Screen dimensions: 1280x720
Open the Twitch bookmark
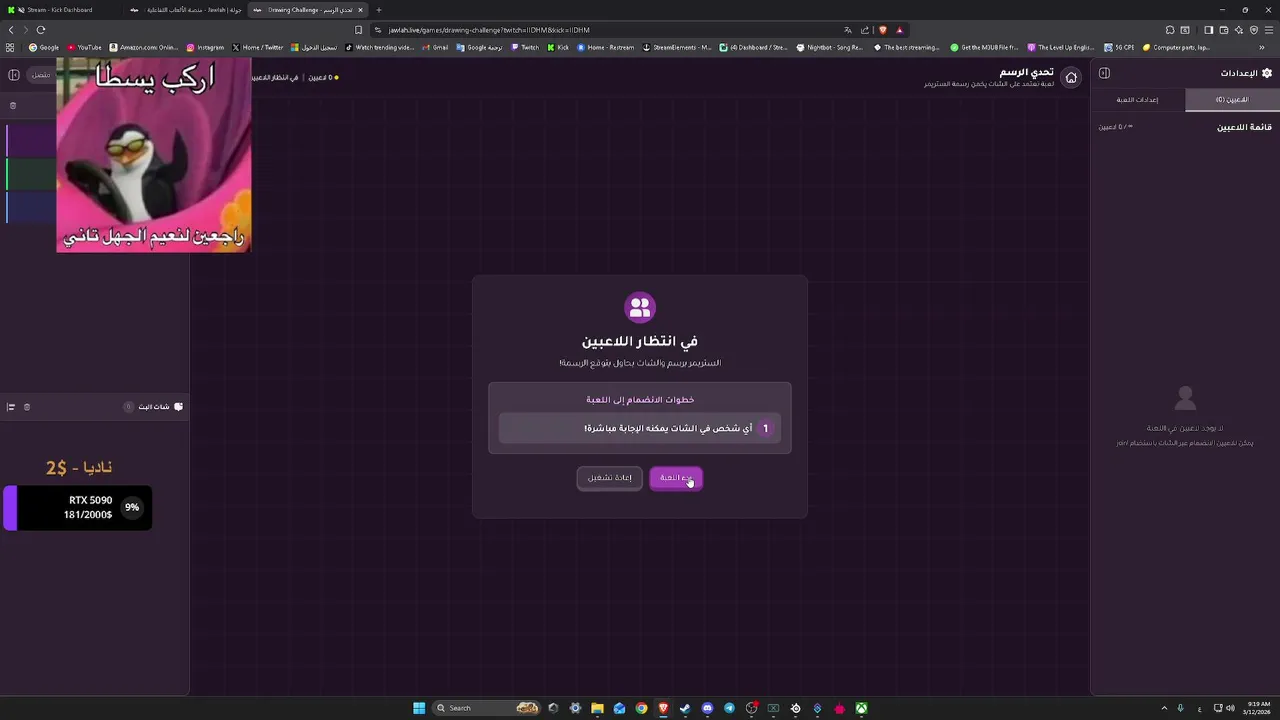[x=525, y=47]
